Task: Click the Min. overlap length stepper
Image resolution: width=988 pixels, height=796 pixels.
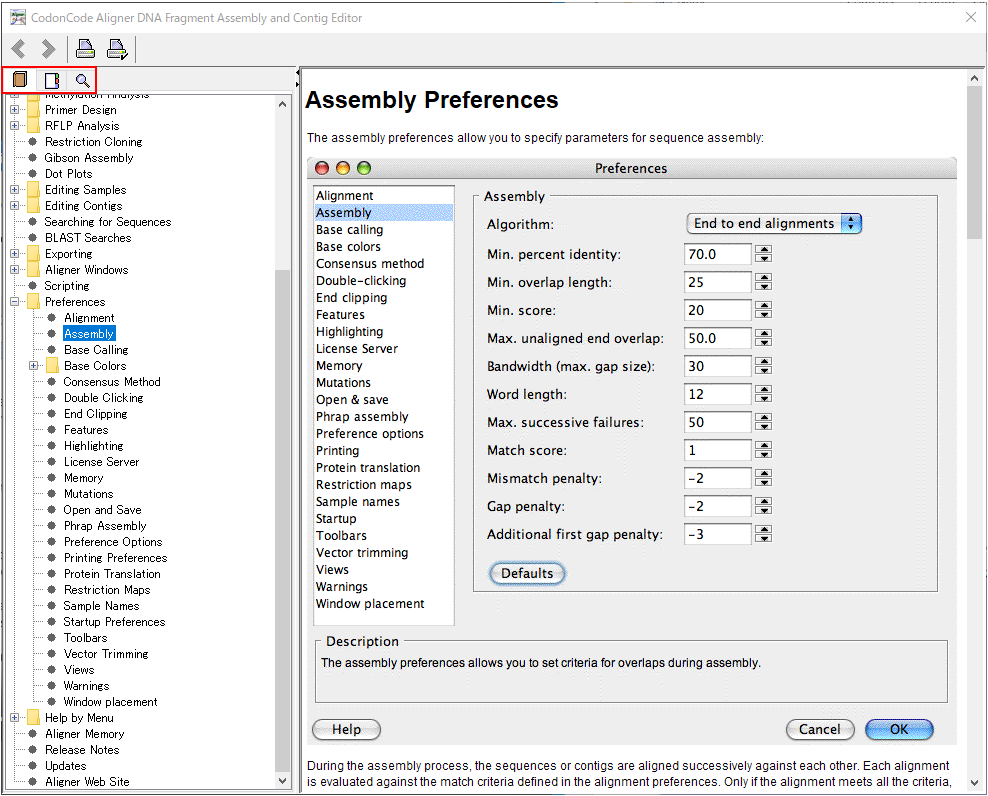Action: [x=764, y=282]
